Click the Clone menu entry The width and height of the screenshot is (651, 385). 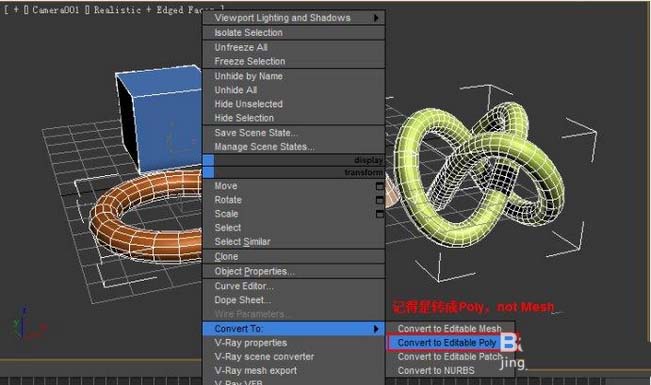point(294,257)
